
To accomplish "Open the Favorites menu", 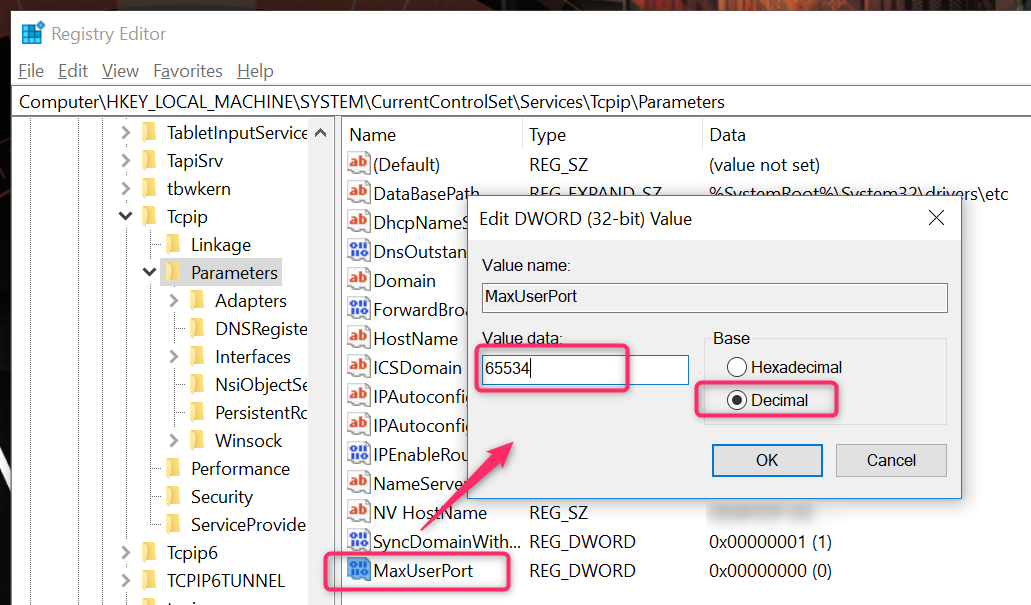I will click(188, 71).
